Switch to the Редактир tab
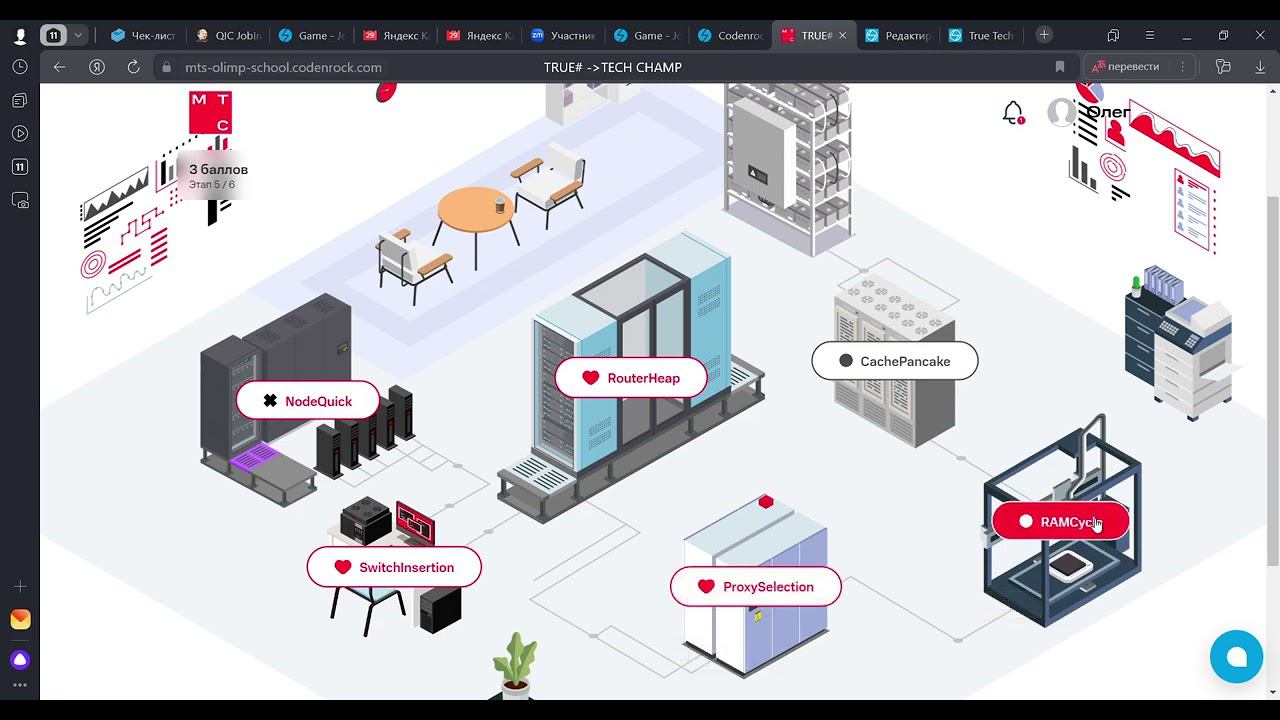 pos(897,35)
